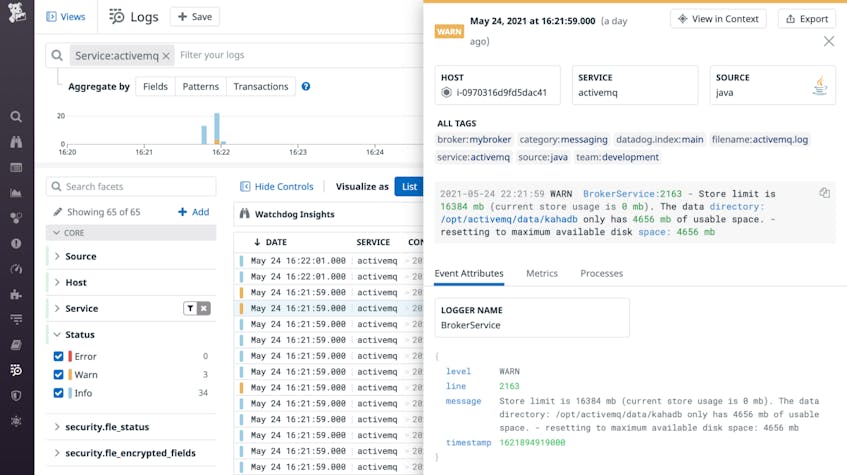Select List visualization button

pos(409,186)
